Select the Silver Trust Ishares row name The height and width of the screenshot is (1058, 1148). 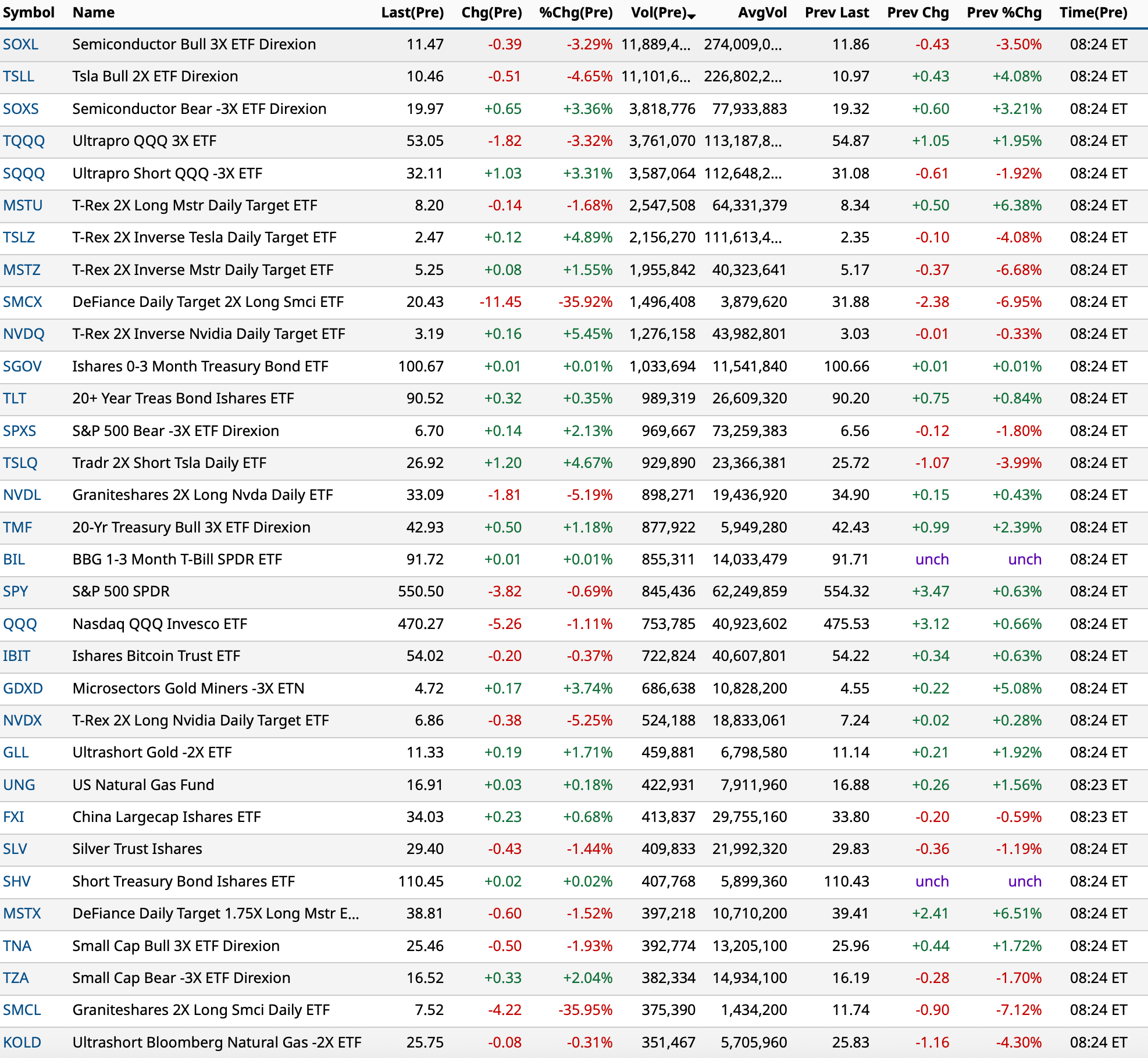137,849
